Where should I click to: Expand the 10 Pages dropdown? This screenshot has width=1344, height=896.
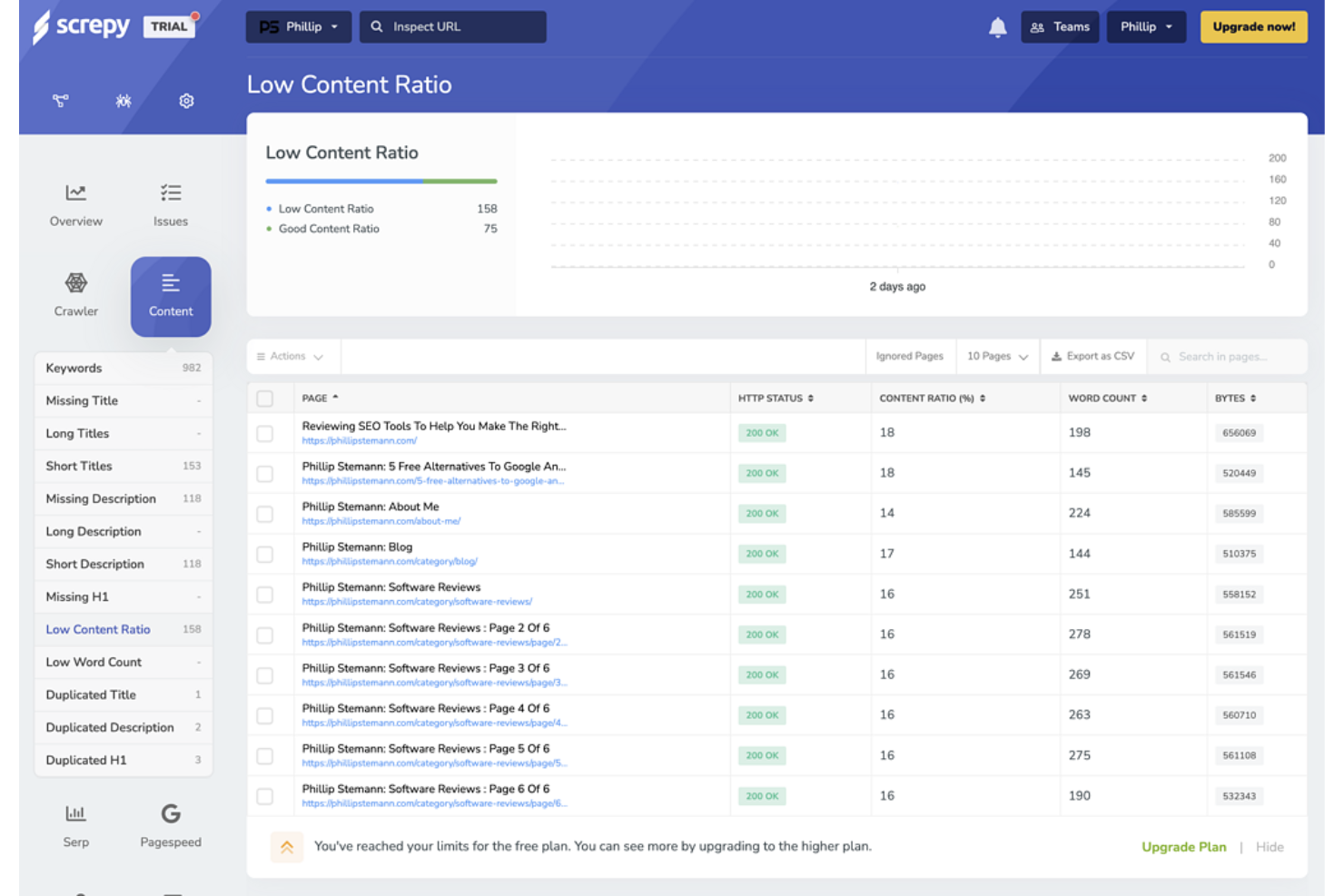pos(997,357)
